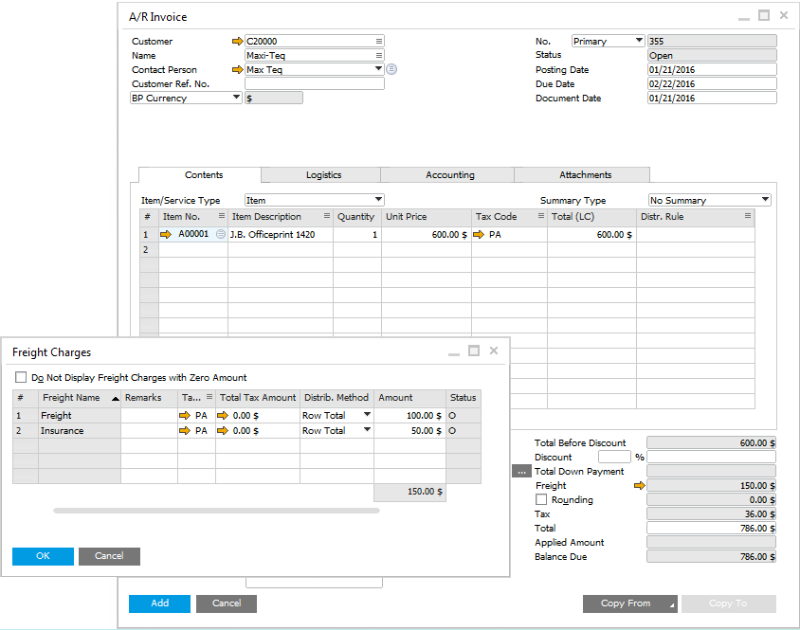800x630 pixels.
Task: Switch to the Logistics tab
Action: tap(323, 175)
